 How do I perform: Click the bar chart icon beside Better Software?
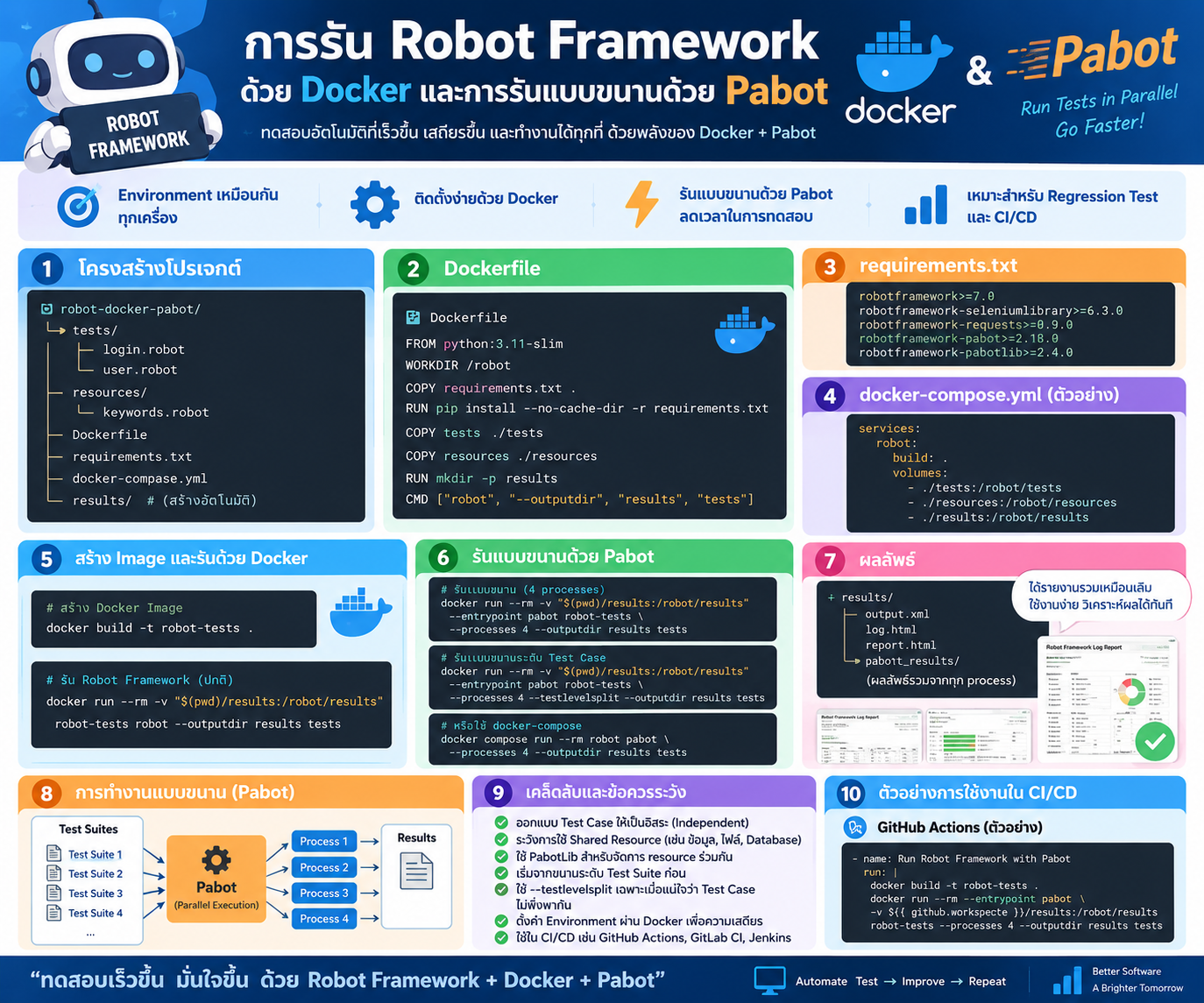click(x=1066, y=981)
